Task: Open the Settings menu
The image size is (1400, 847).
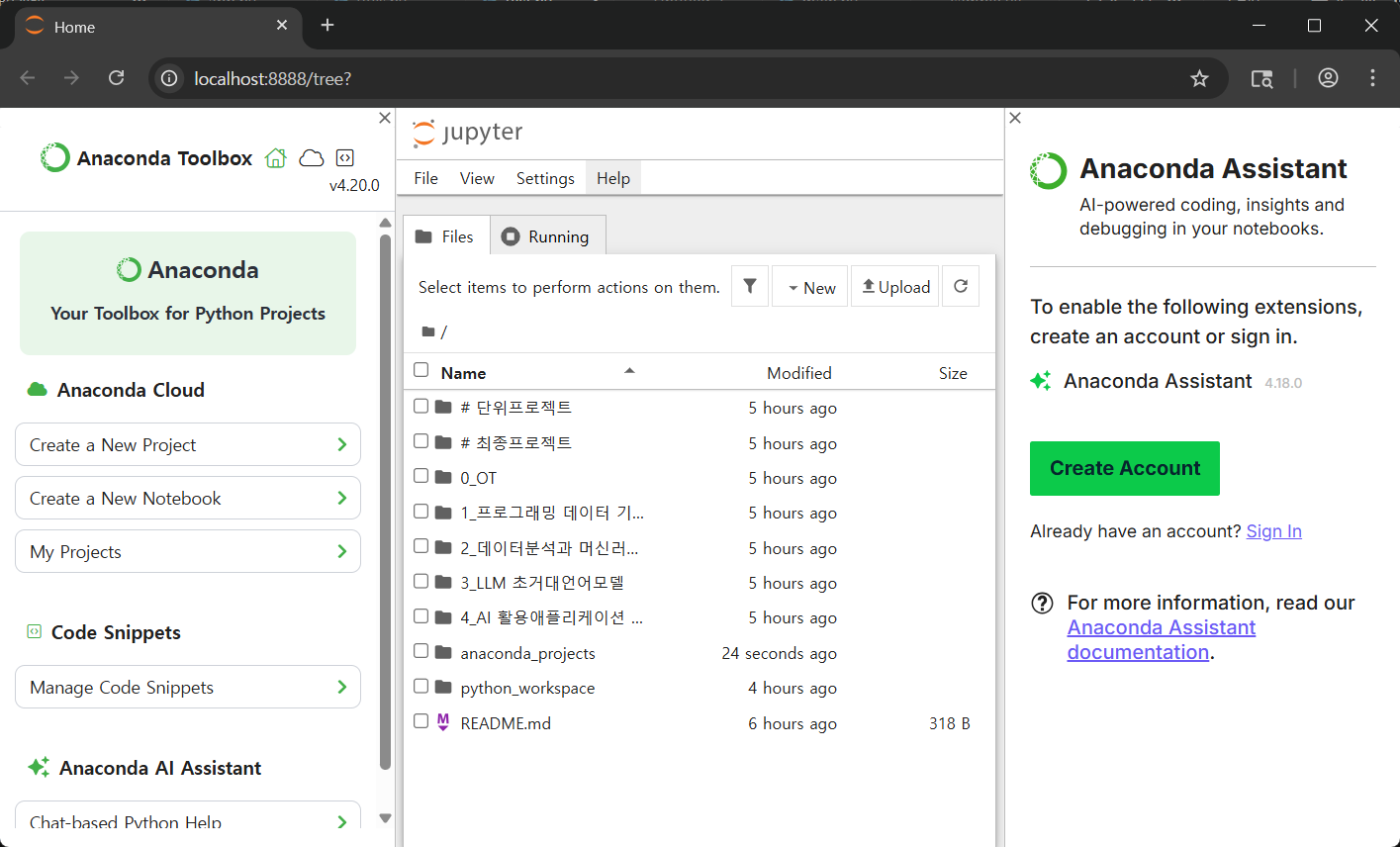Action: pyautogui.click(x=545, y=178)
